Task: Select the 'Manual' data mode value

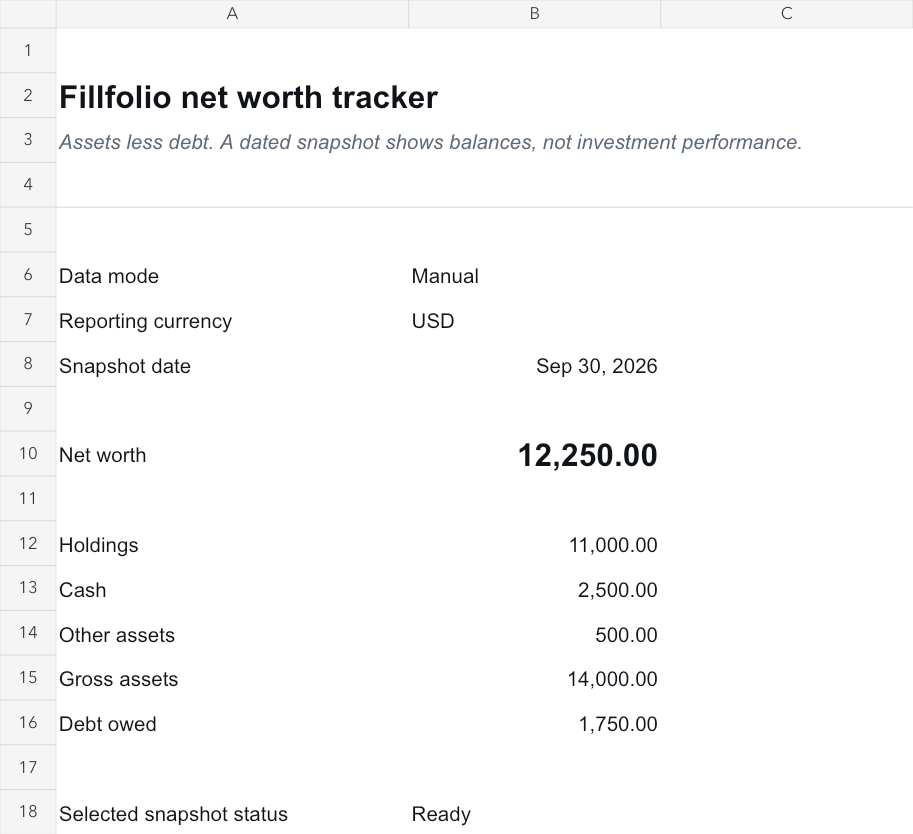Action: [535, 274]
